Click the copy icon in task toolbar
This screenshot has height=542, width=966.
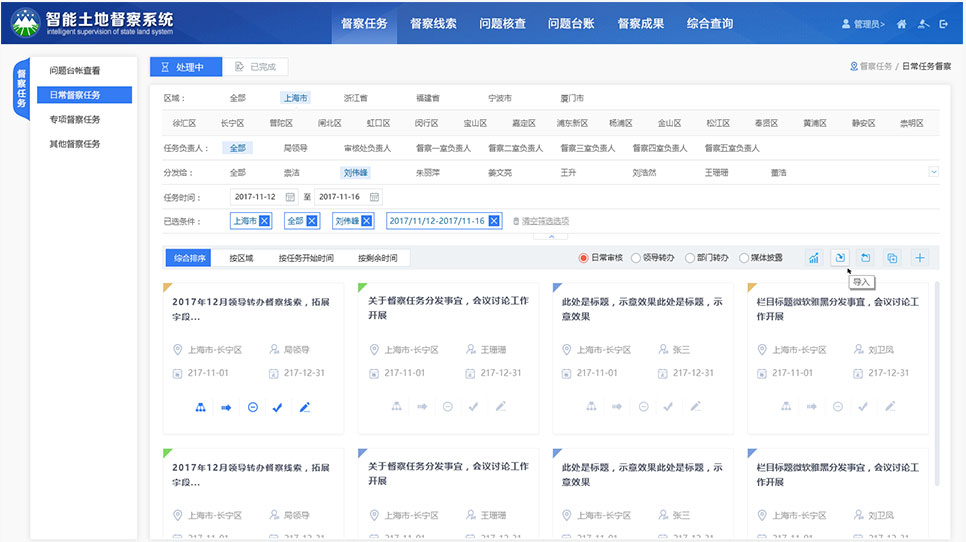(x=893, y=258)
